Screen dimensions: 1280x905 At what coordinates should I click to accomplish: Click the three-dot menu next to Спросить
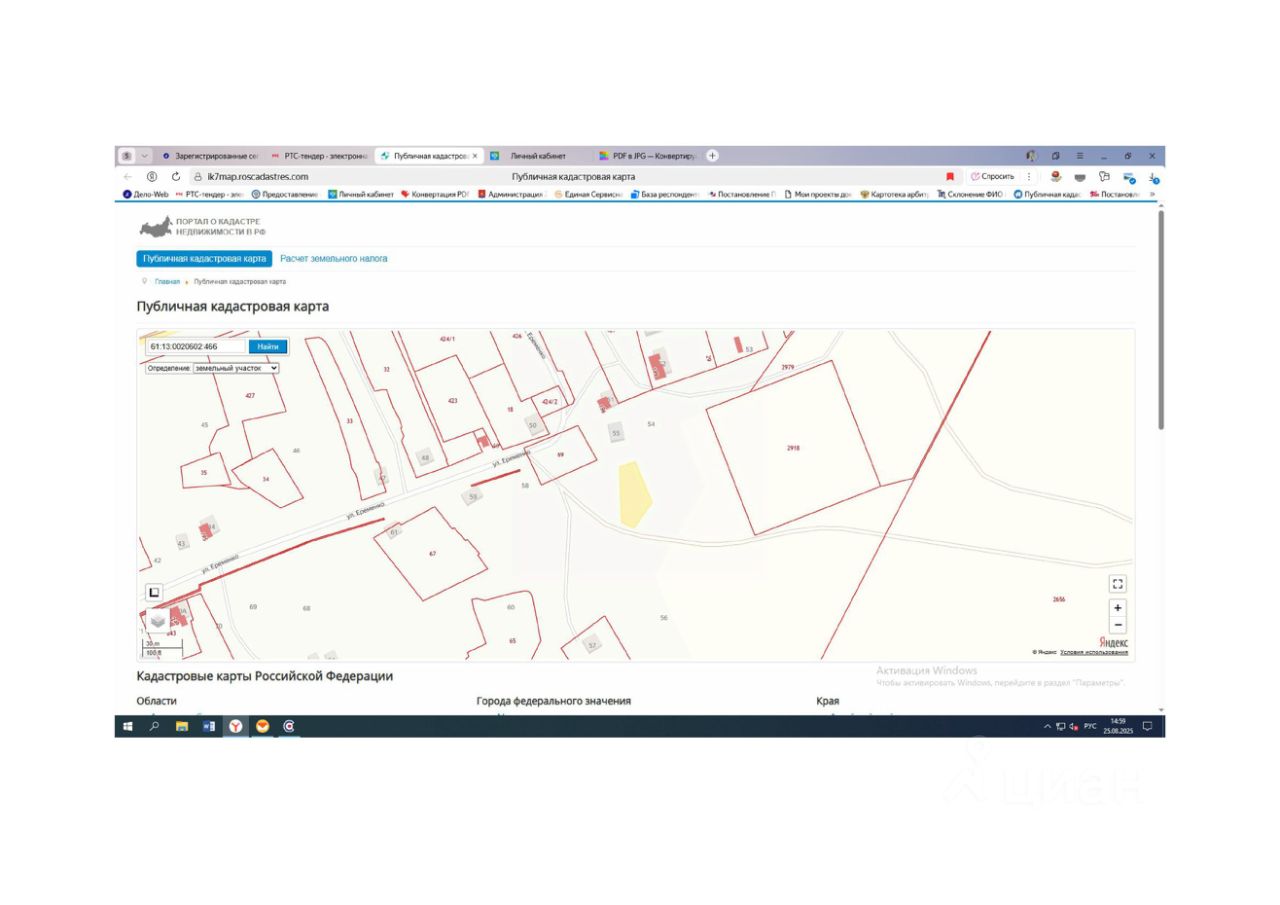1029,176
